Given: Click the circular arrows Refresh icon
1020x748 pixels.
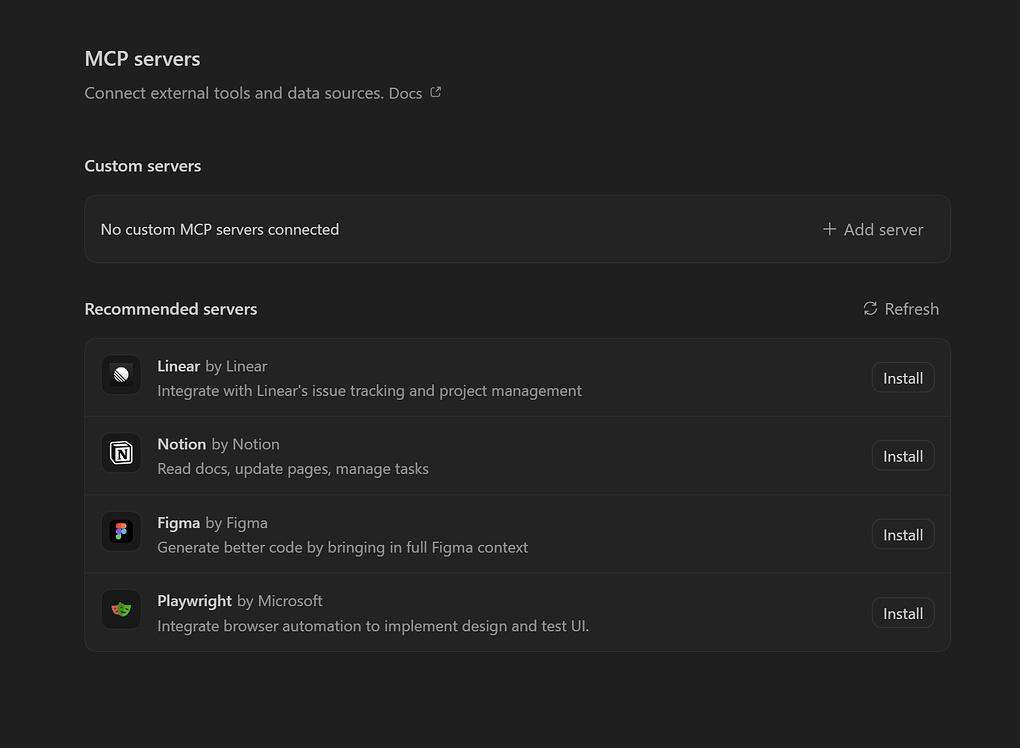Looking at the screenshot, I should (870, 308).
